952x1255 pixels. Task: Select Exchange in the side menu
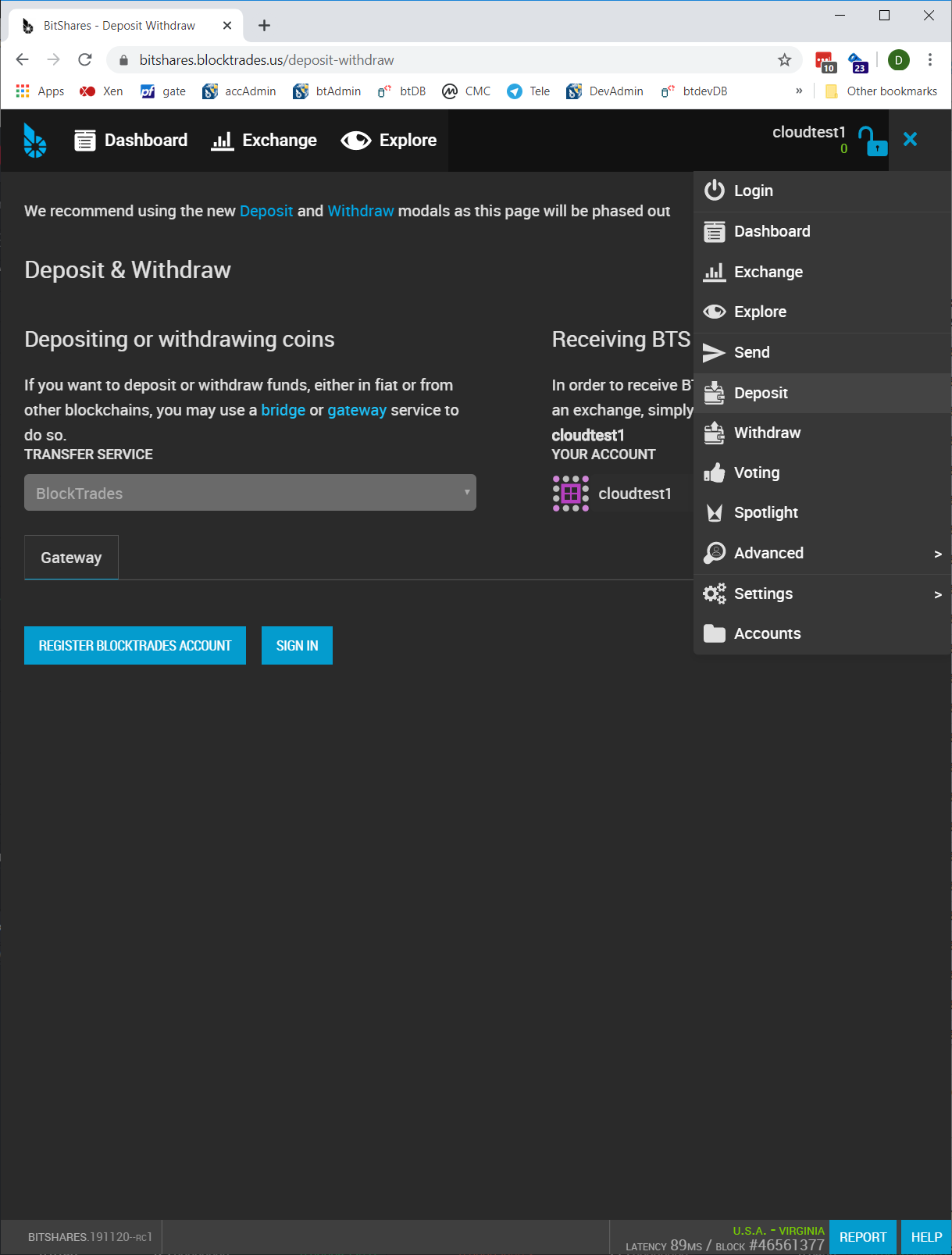pyautogui.click(x=822, y=272)
